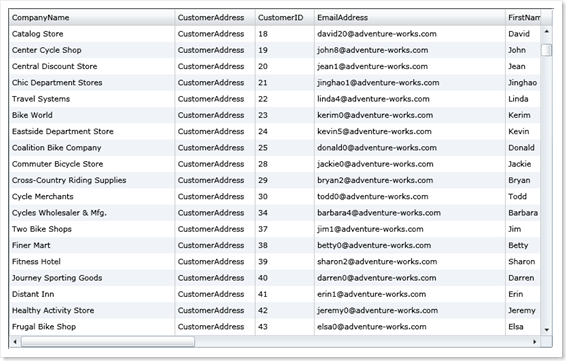Click the horizontal scrollbar left arrow
This screenshot has height=361, width=566.
(x=15, y=342)
